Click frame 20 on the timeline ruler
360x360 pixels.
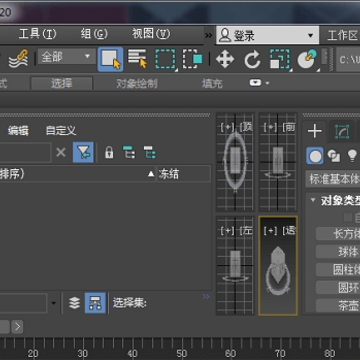(x=32, y=353)
